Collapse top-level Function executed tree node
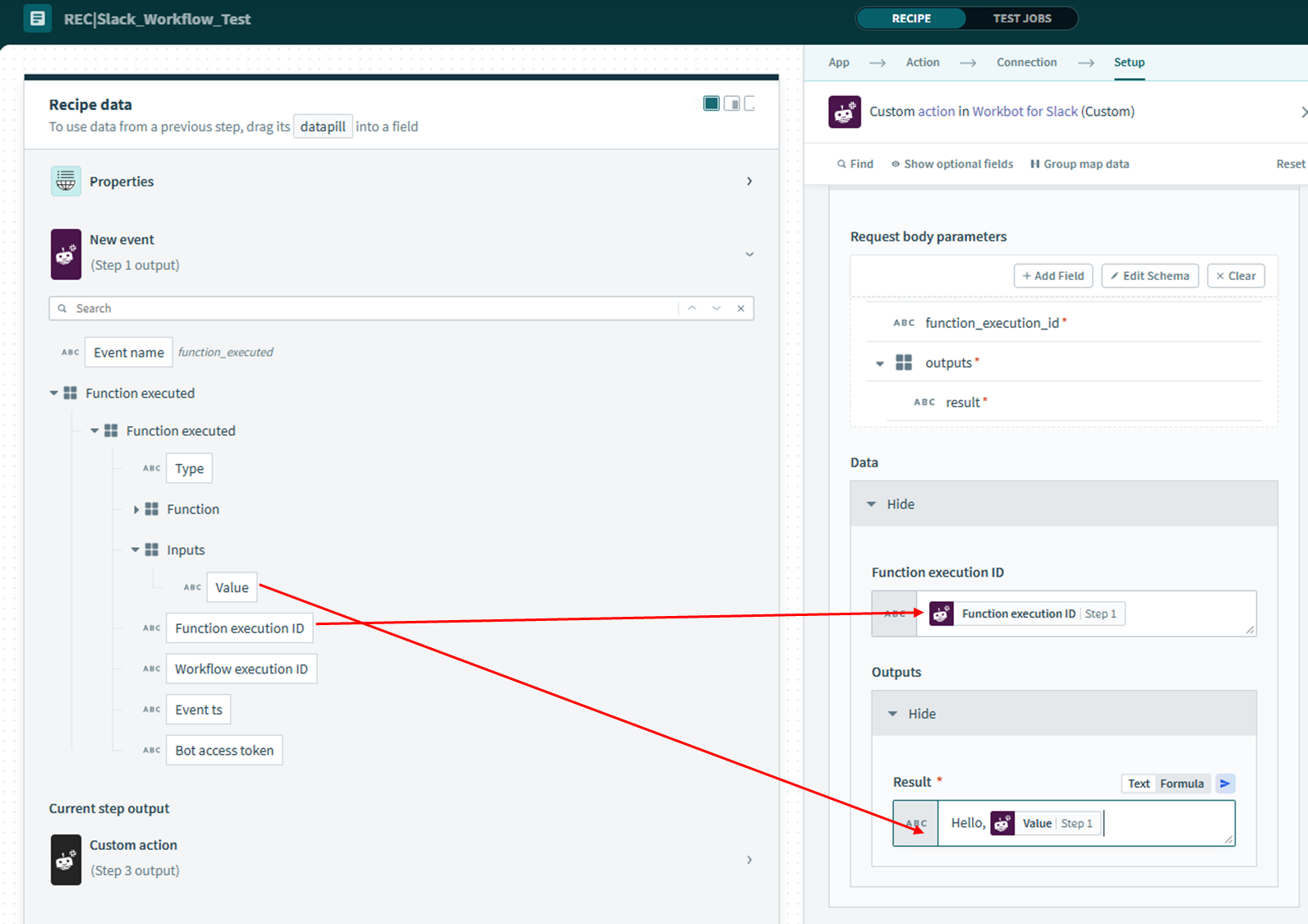The width and height of the screenshot is (1308, 924). pos(53,393)
